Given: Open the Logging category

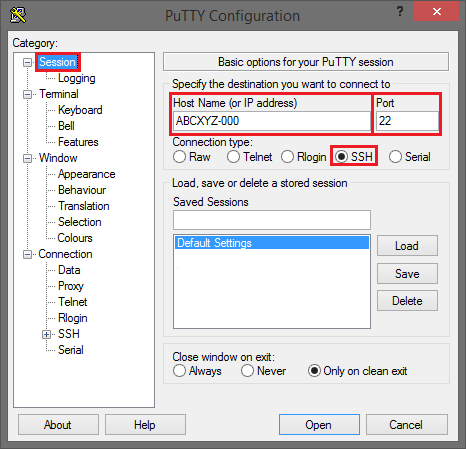Looking at the screenshot, I should (77, 78).
